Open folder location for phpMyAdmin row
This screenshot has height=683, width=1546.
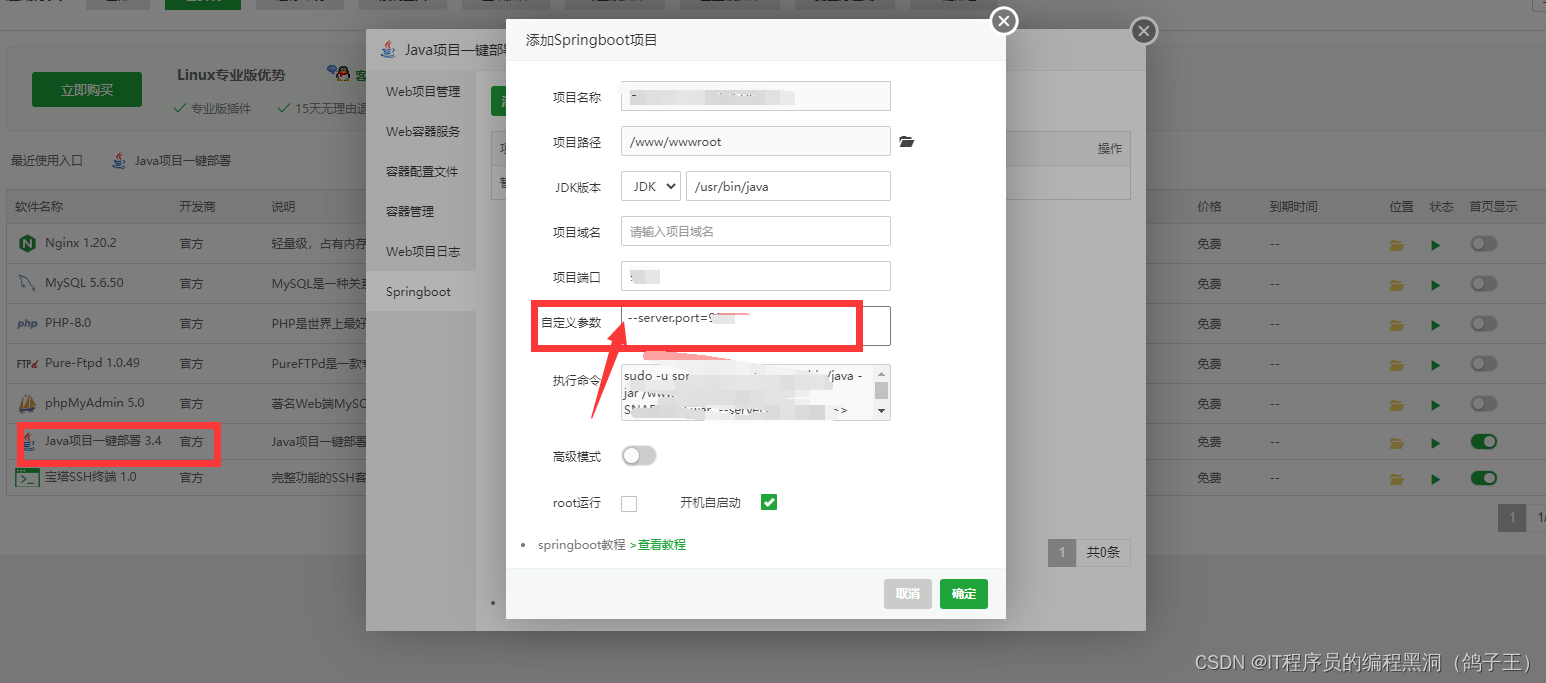(x=1397, y=403)
